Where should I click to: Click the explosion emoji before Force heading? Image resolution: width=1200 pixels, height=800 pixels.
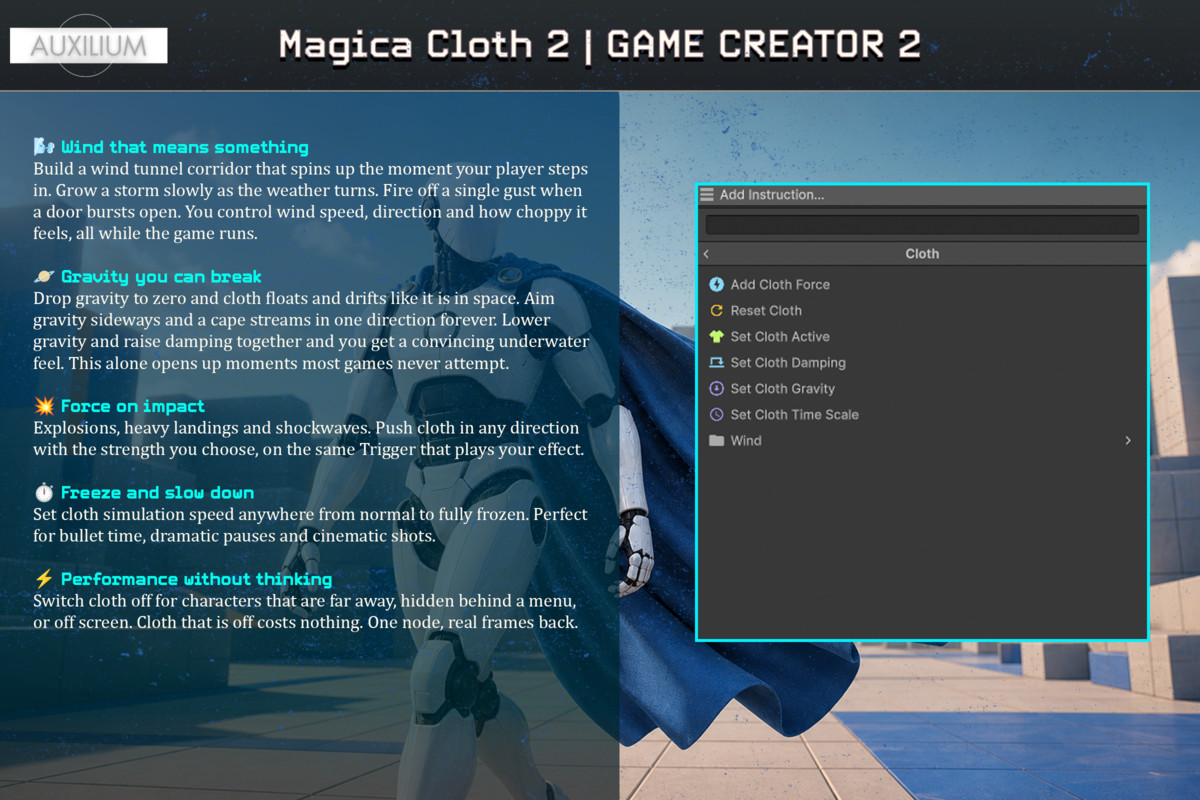[x=43, y=406]
